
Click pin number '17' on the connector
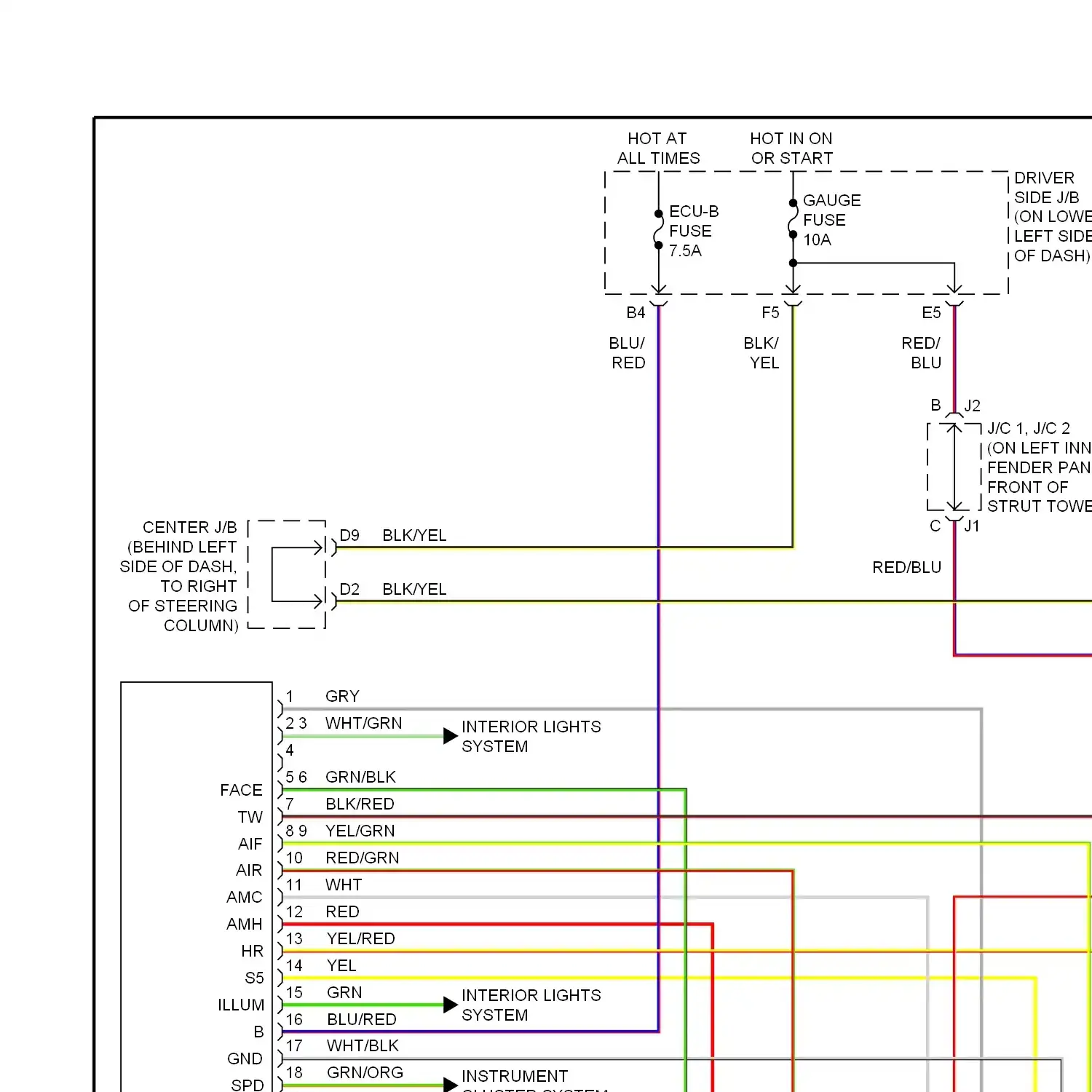coord(294,1046)
